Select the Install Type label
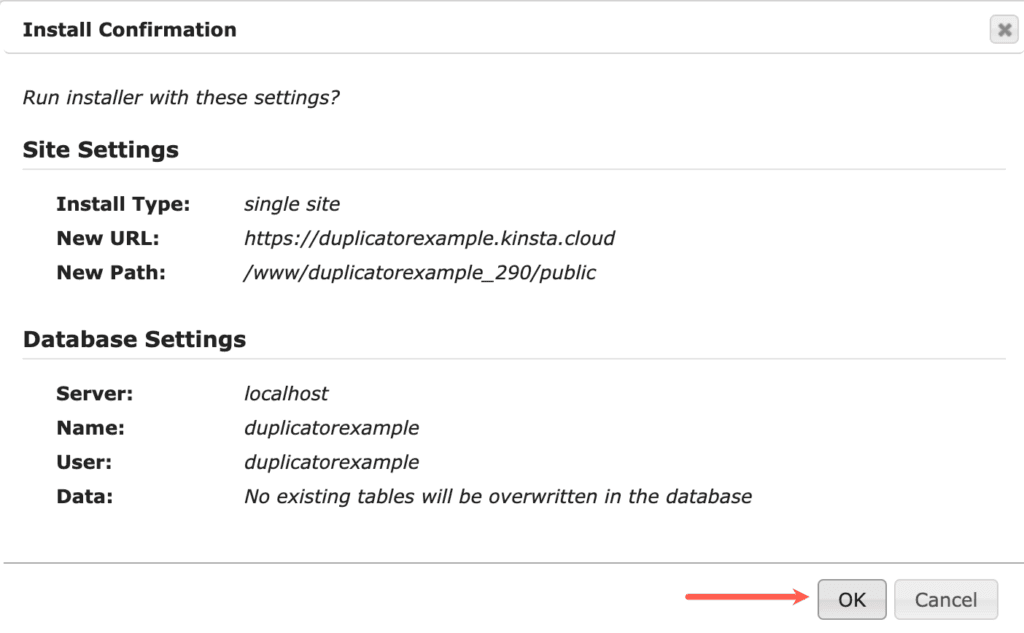Screen dimensions: 1024x633 123,204
